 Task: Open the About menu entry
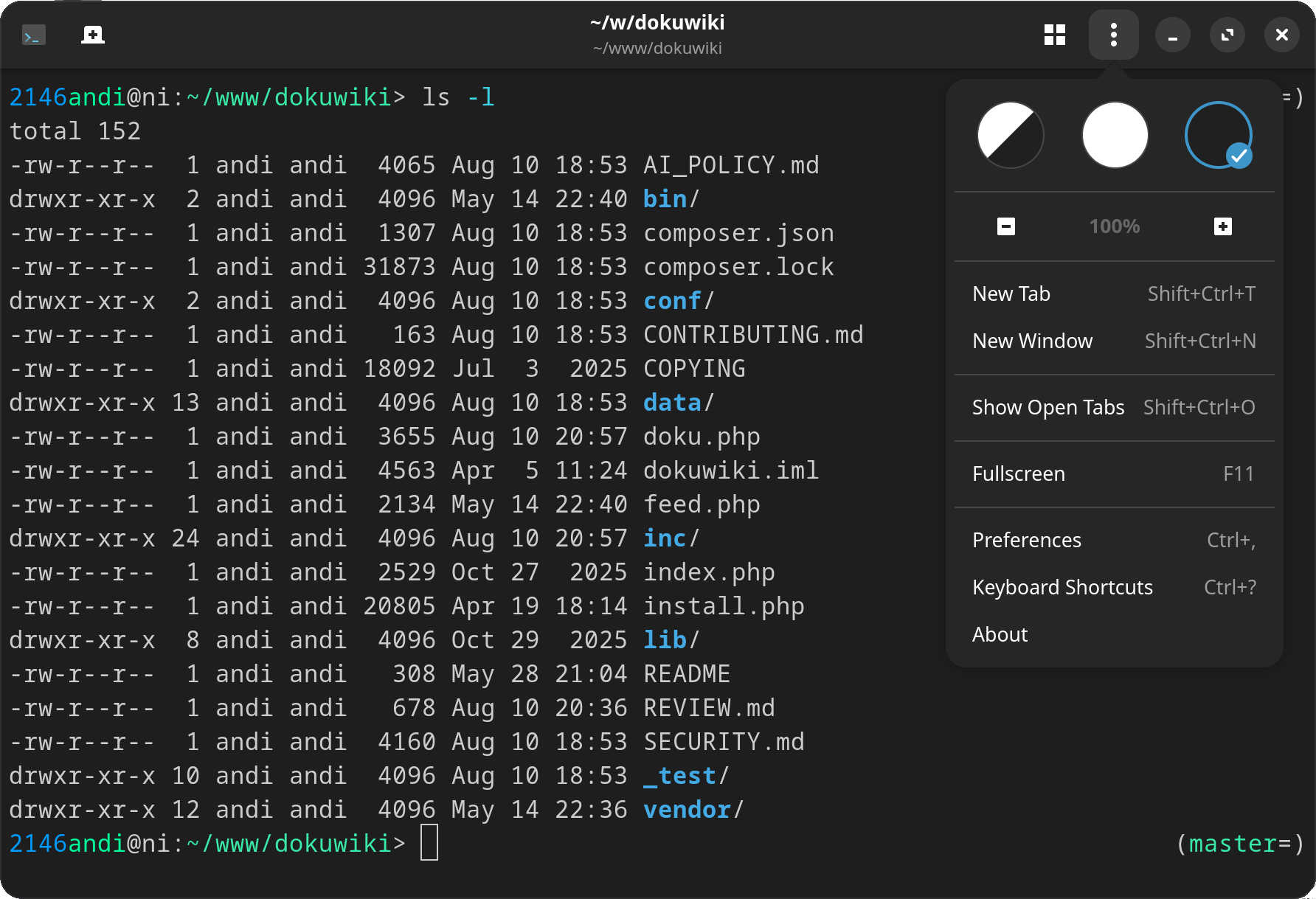click(1115, 634)
